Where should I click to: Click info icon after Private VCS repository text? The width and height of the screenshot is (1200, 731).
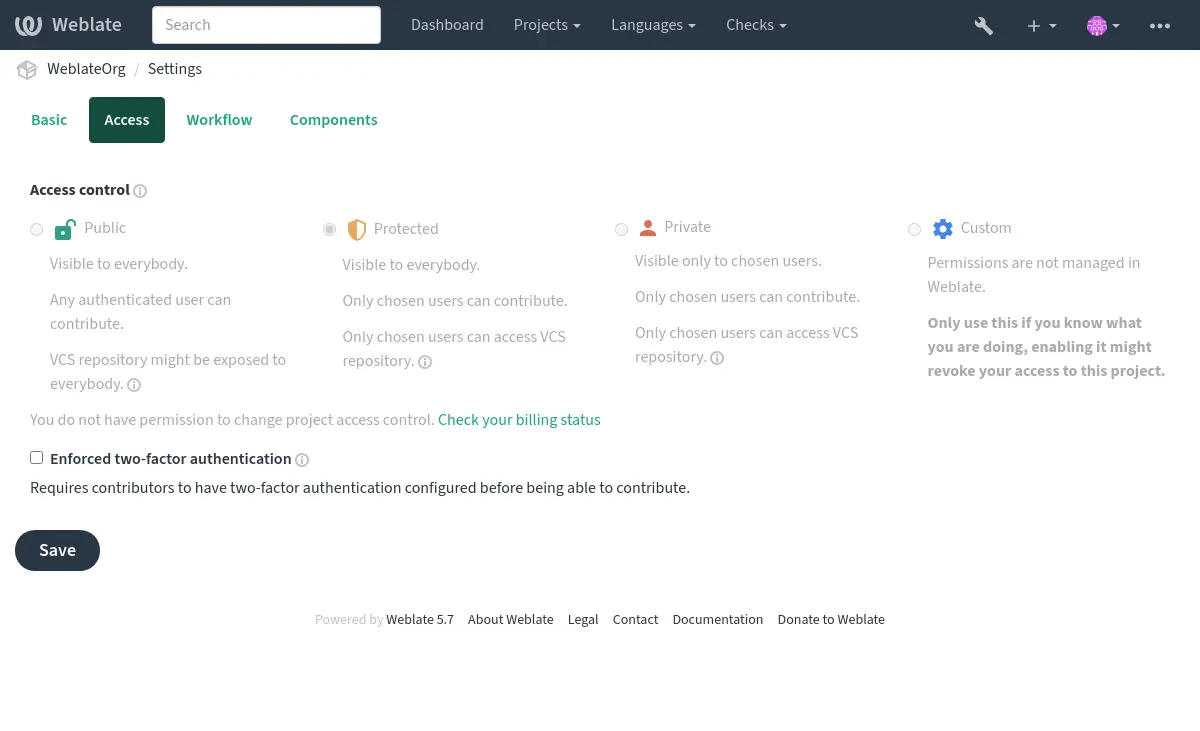click(717, 358)
